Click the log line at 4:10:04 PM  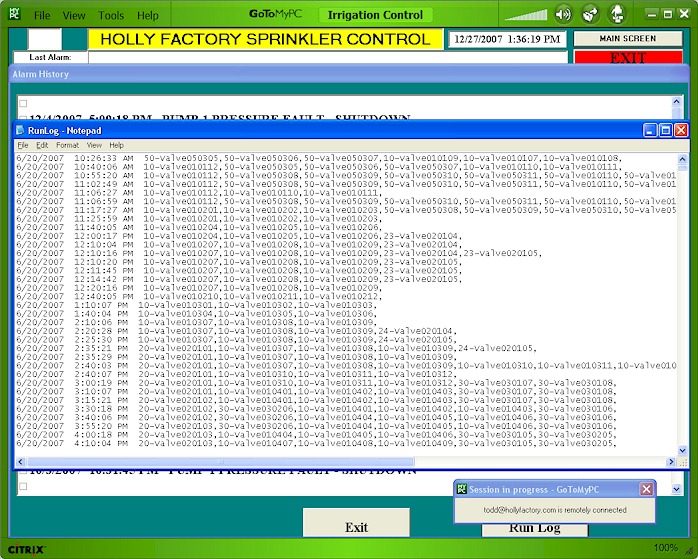[x=317, y=443]
